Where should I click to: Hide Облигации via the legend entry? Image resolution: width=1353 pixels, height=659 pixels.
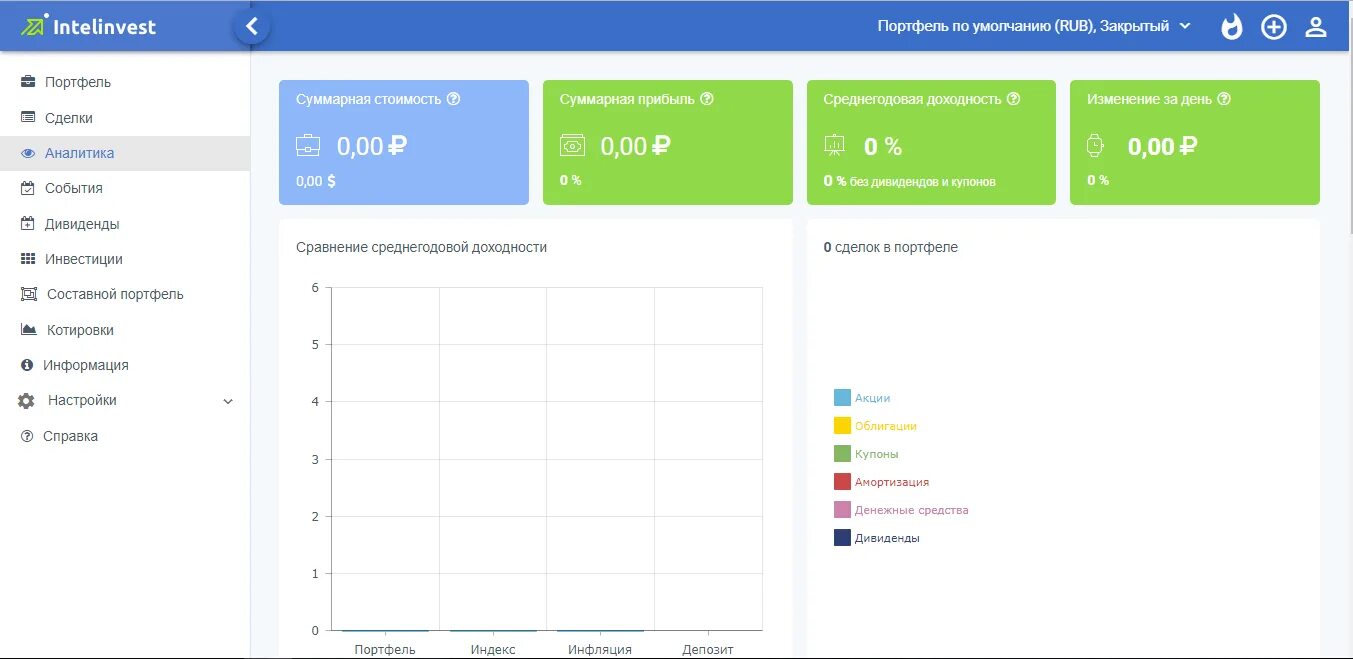click(x=882, y=425)
